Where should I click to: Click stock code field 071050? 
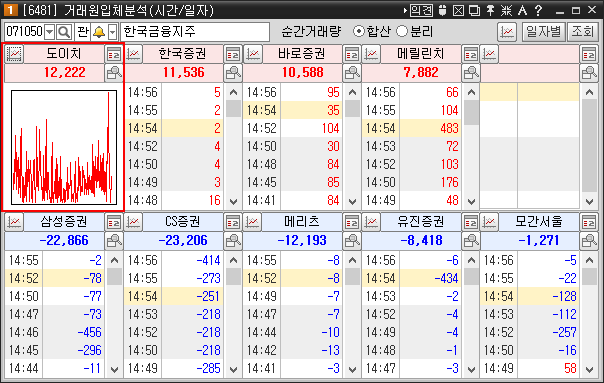[x=24, y=32]
